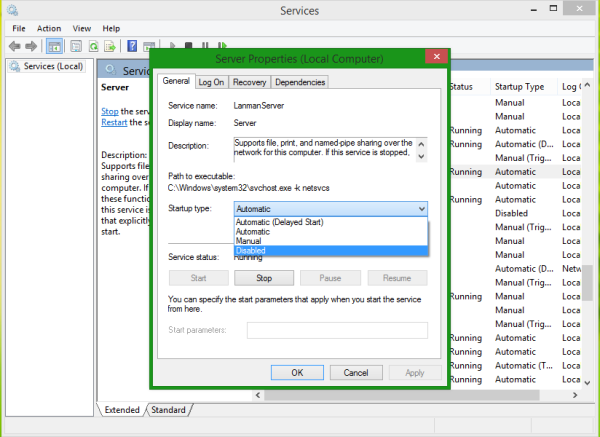Close the Server Properties dialog with red X
The image size is (600, 437).
click(x=437, y=57)
